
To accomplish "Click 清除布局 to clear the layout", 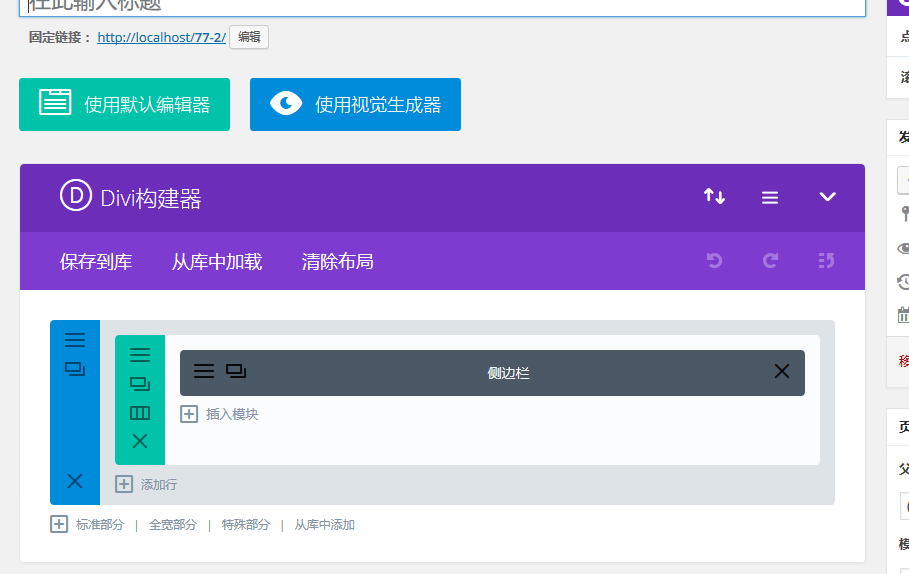I will [338, 262].
